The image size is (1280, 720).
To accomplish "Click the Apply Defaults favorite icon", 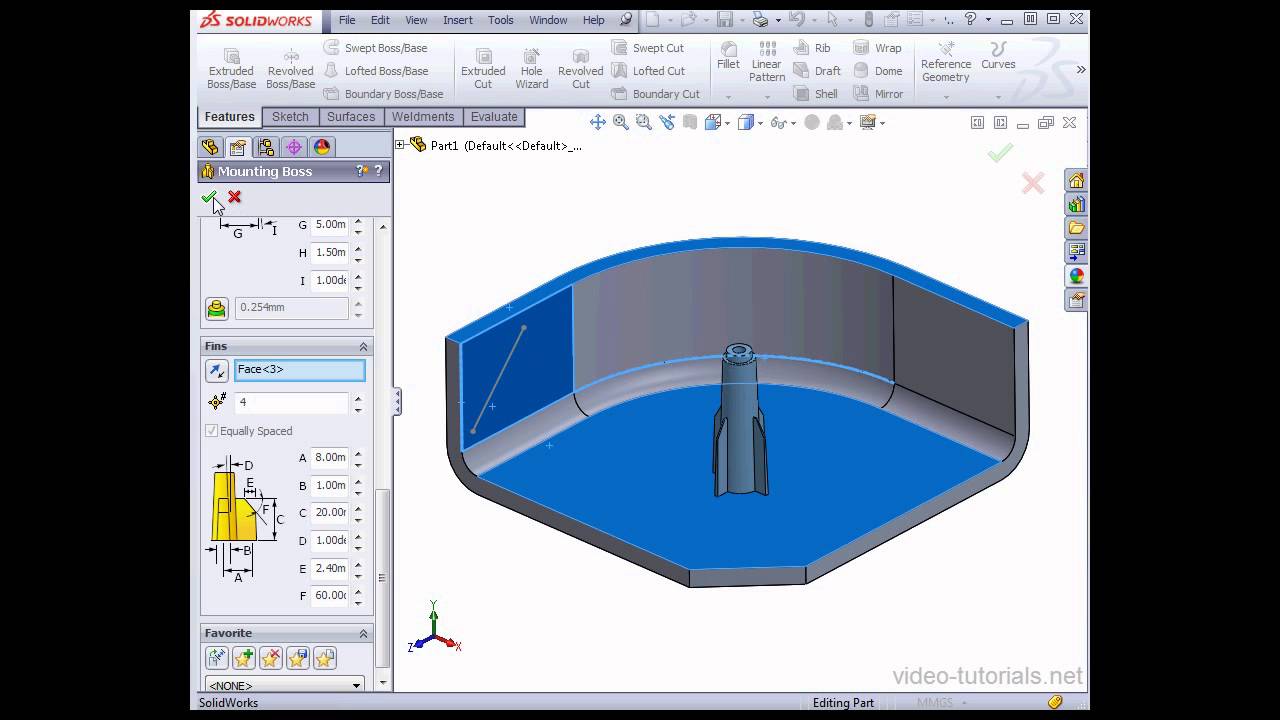I will [216, 658].
